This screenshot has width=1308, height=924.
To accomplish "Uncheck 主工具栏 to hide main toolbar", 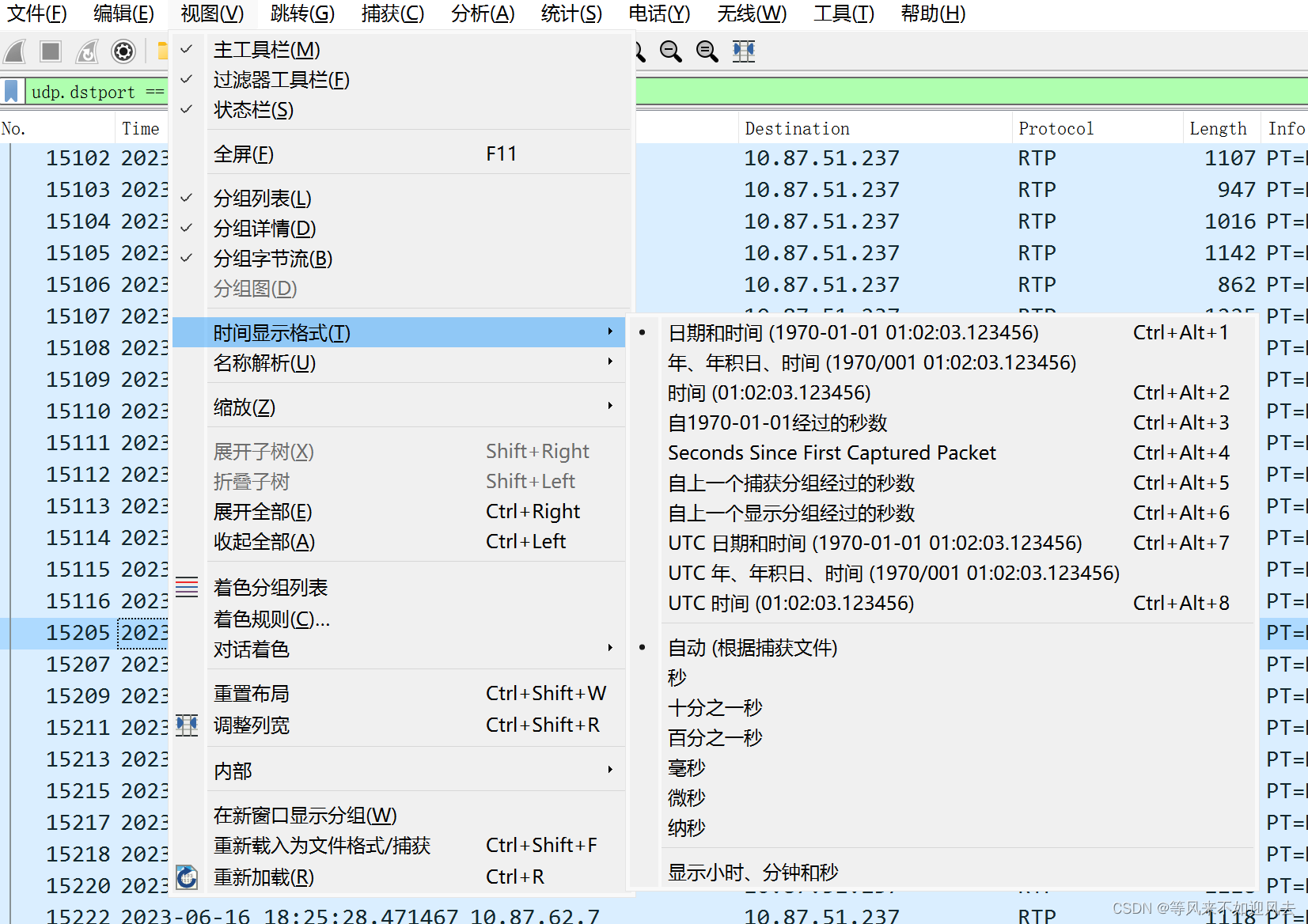I will tap(266, 49).
